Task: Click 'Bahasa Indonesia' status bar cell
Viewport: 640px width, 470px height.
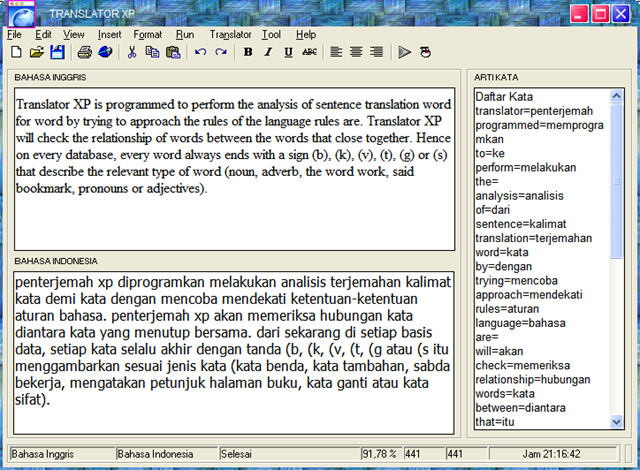Action: click(167, 454)
